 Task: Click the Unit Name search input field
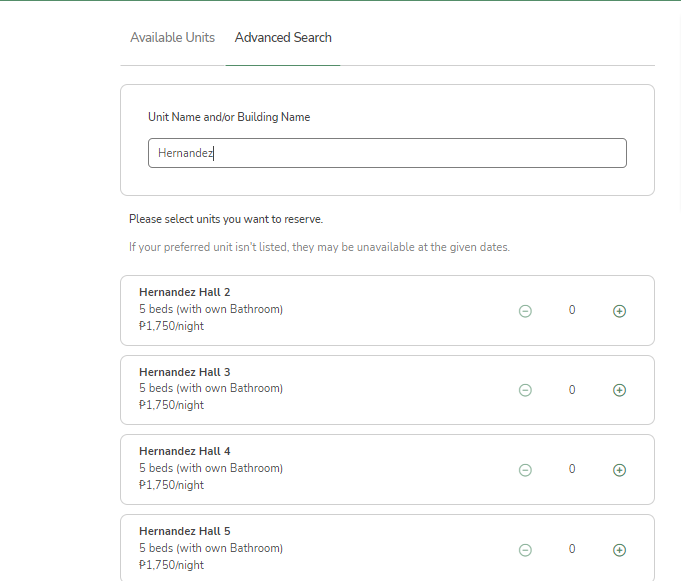click(387, 153)
